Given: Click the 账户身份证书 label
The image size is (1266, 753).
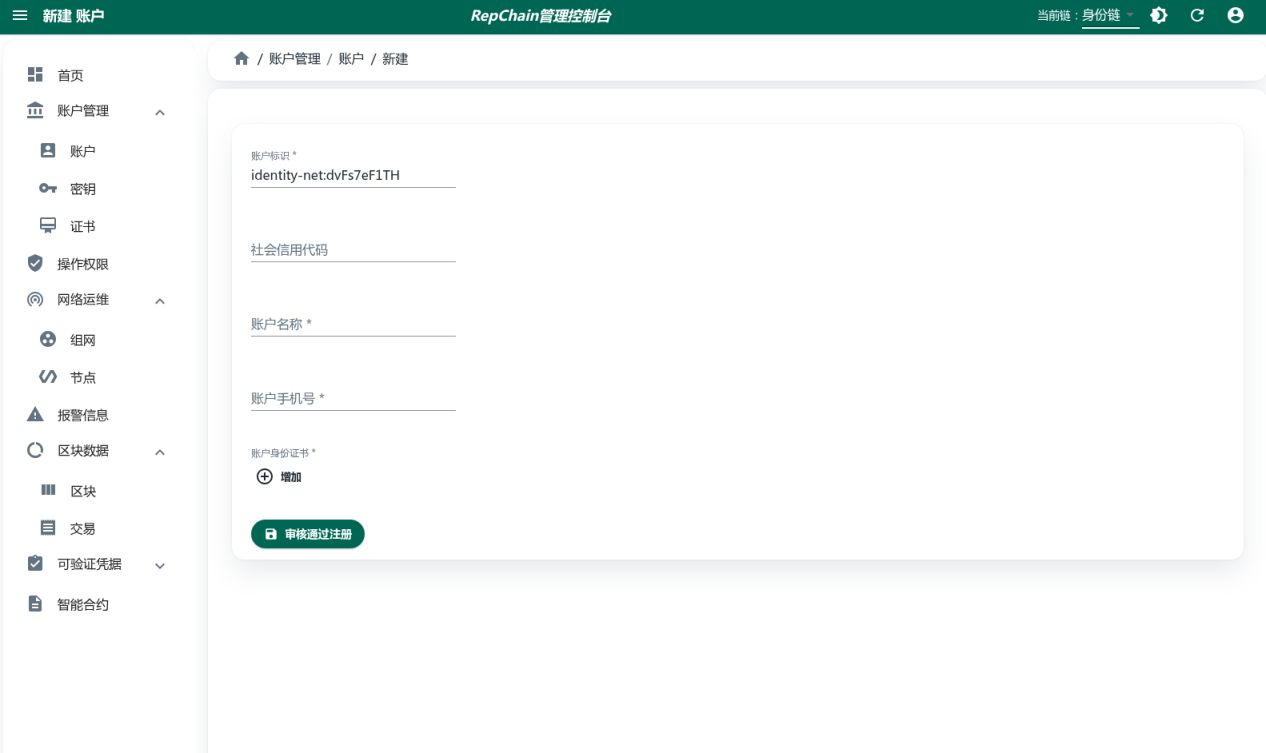Looking at the screenshot, I should [283, 453].
